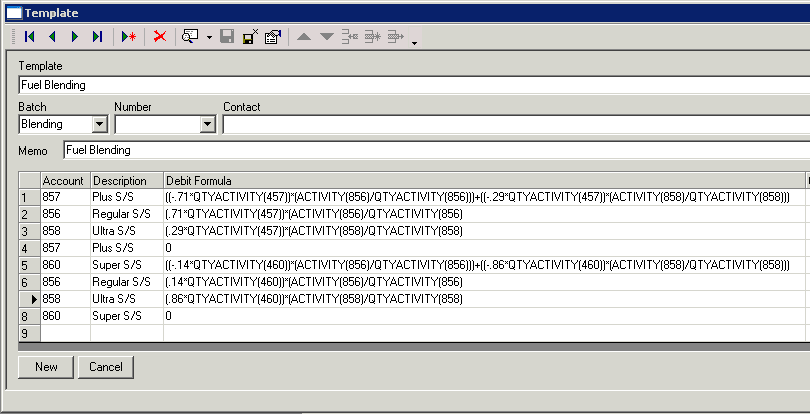This screenshot has width=810, height=414.
Task: Open the Number dropdown list
Action: tap(208, 125)
